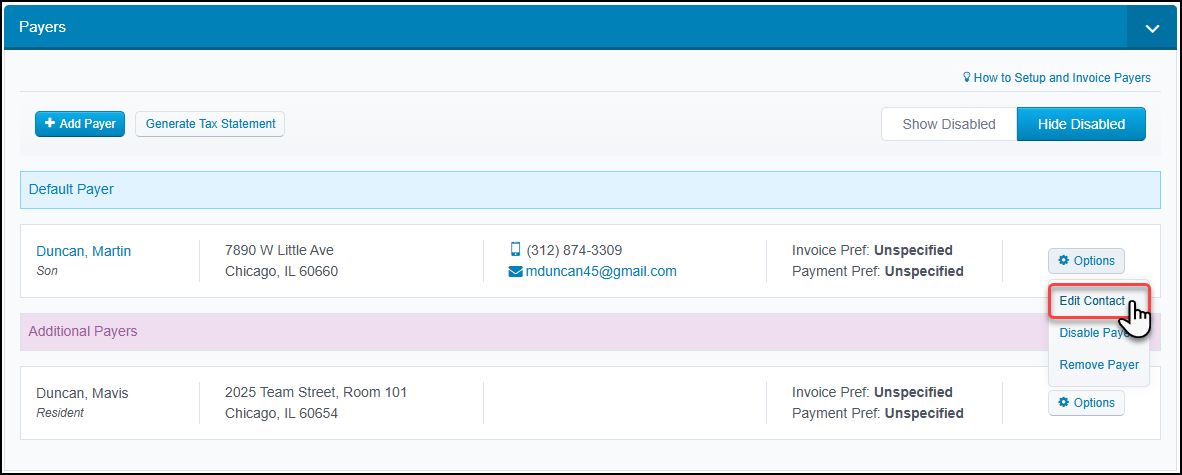Click the envelope icon next to email

tap(516, 271)
